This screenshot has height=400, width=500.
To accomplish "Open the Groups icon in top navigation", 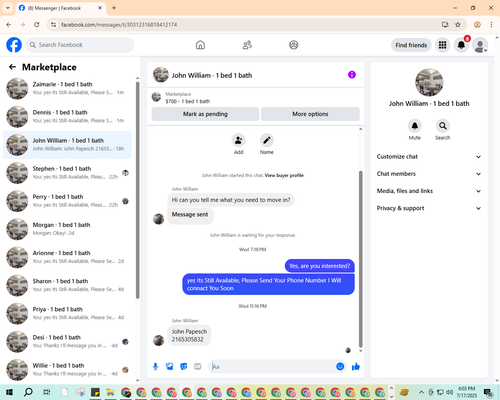I will 294,45.
